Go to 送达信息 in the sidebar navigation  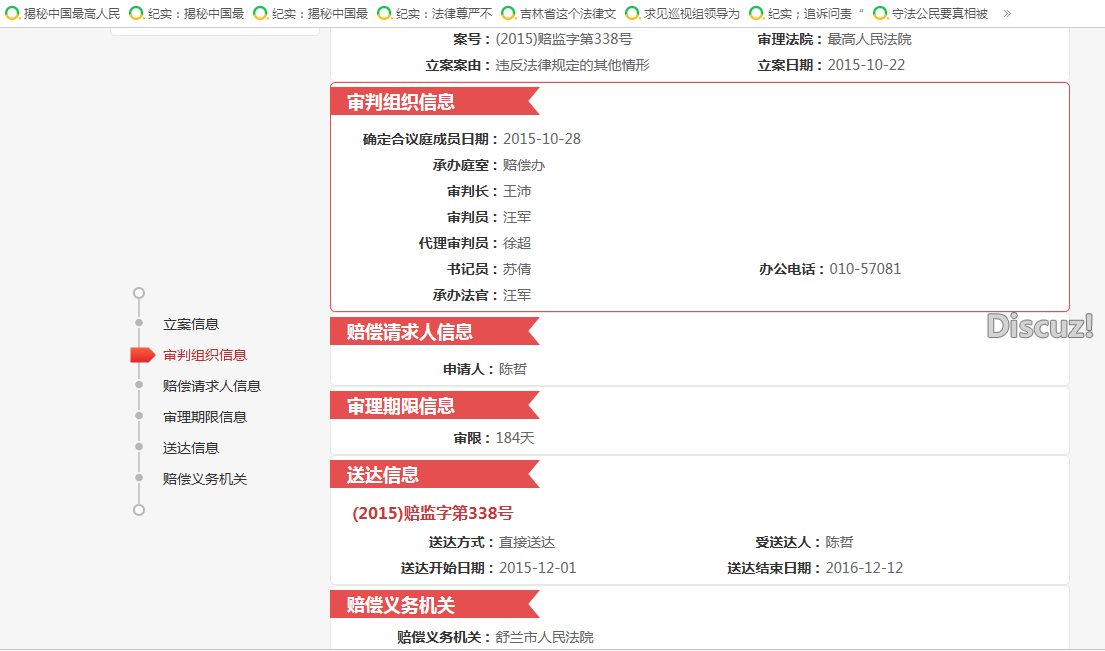point(191,448)
